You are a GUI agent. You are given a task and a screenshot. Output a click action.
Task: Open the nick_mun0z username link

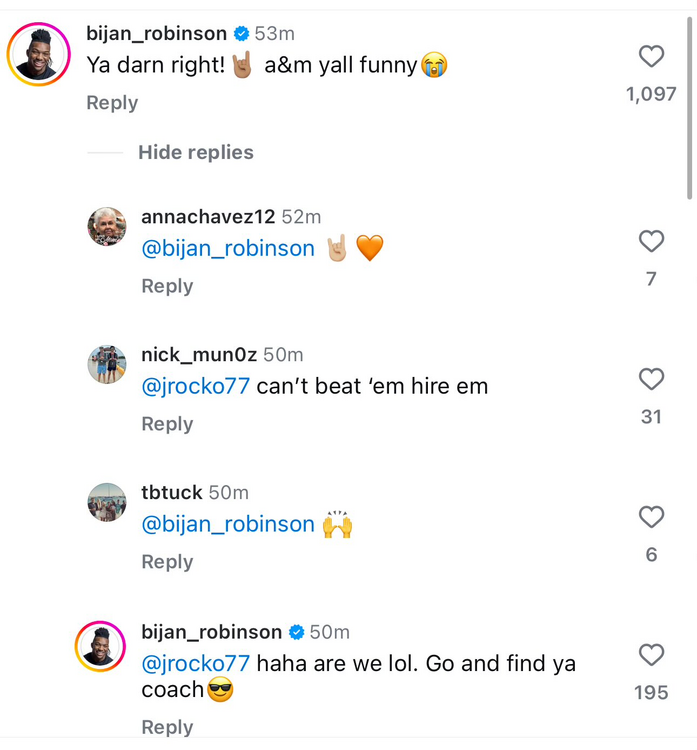point(199,355)
